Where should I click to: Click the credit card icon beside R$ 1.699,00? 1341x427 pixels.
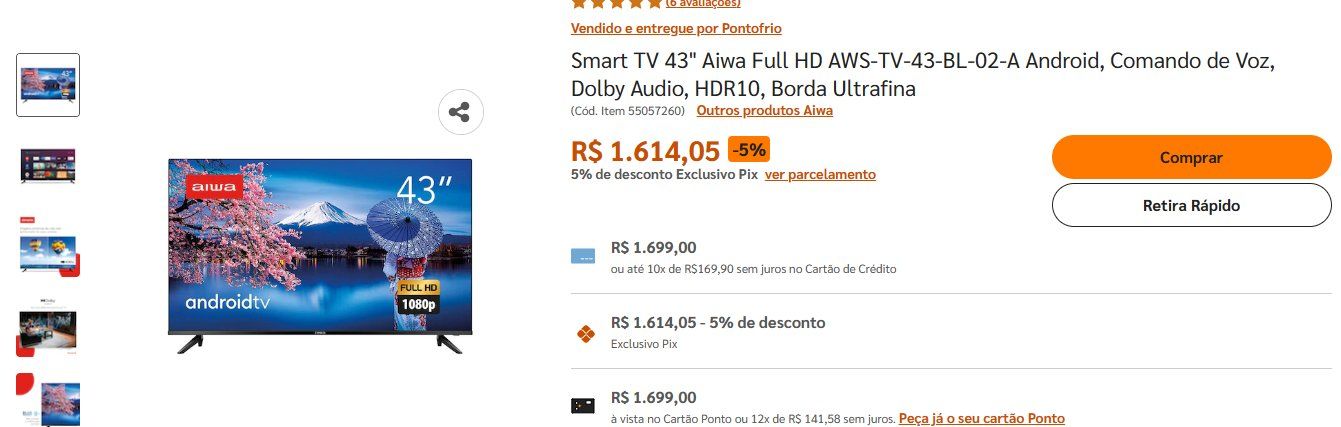583,256
